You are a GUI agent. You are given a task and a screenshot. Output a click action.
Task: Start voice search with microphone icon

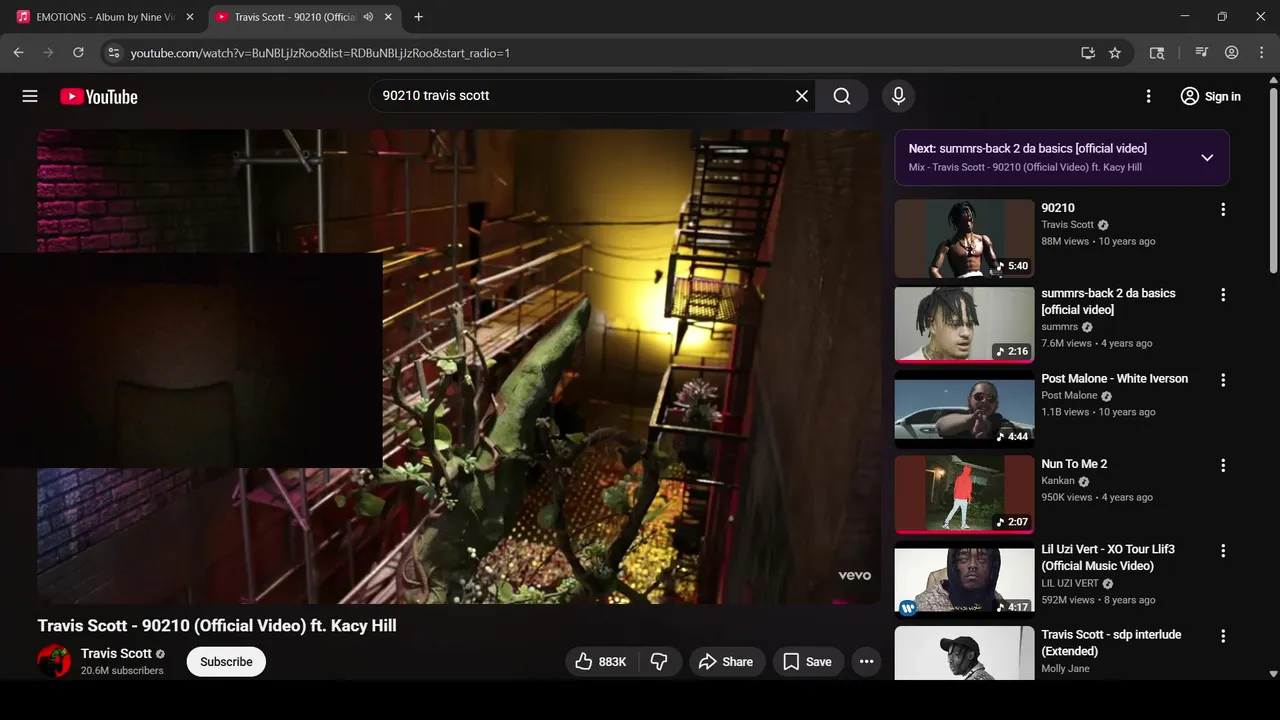click(x=898, y=96)
